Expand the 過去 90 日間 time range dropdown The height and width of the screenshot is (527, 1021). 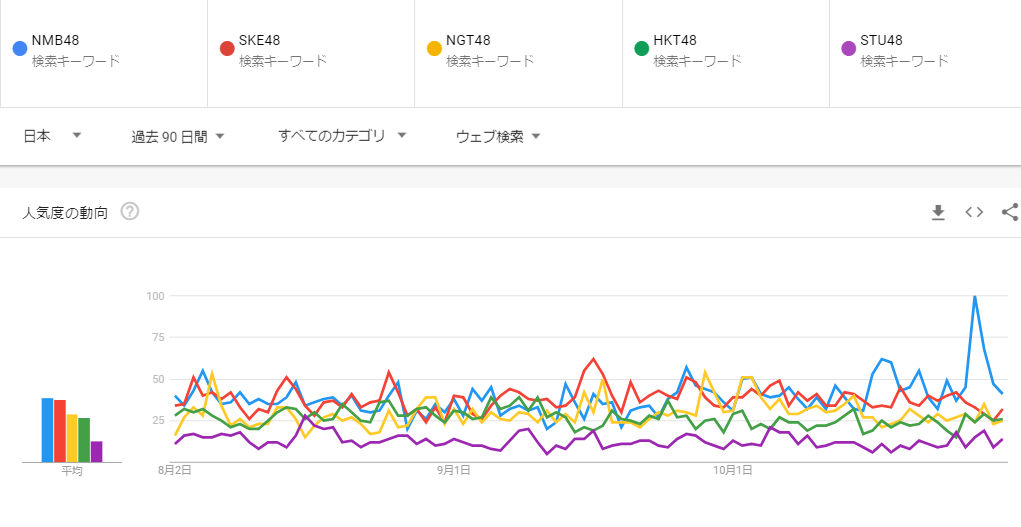tap(178, 136)
